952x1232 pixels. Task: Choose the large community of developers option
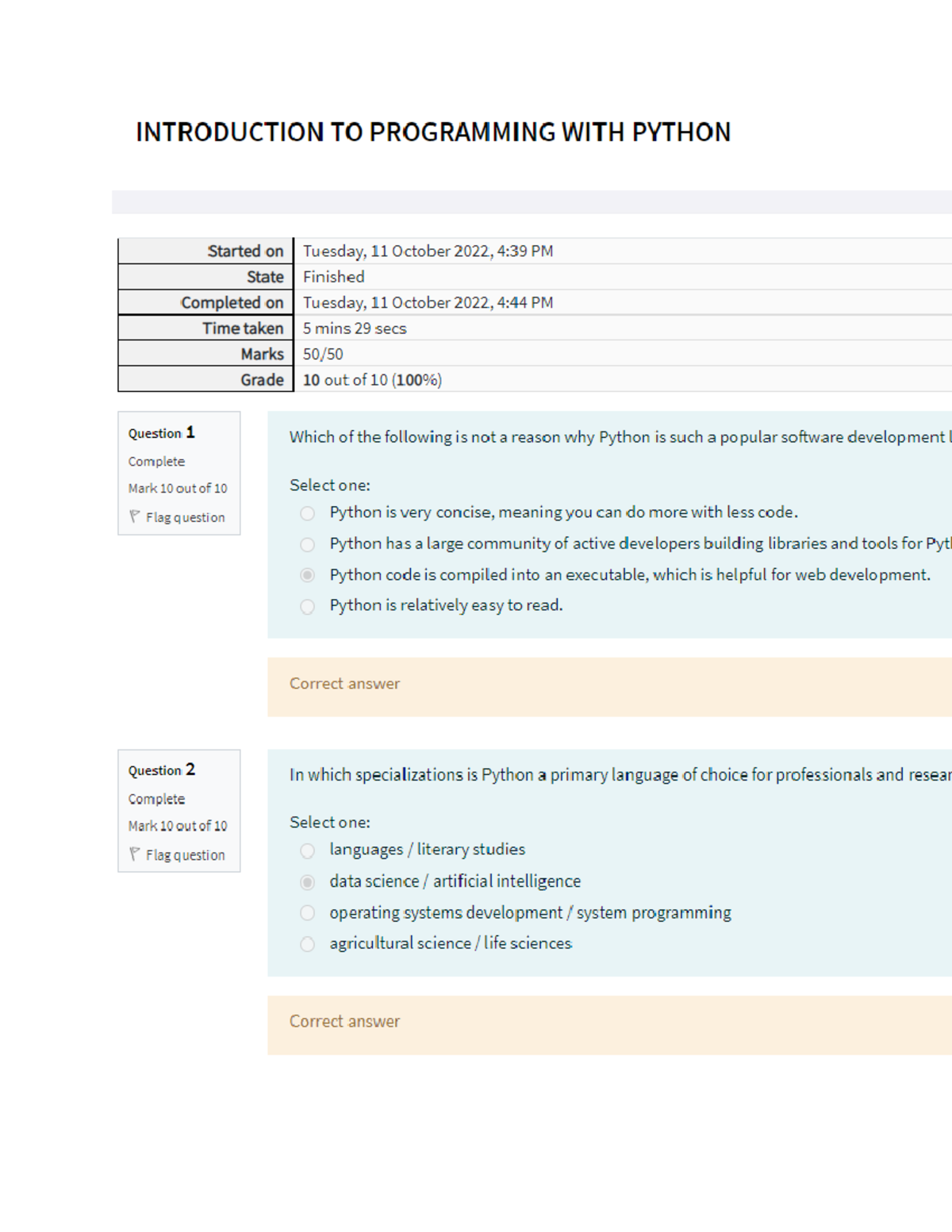click(307, 544)
